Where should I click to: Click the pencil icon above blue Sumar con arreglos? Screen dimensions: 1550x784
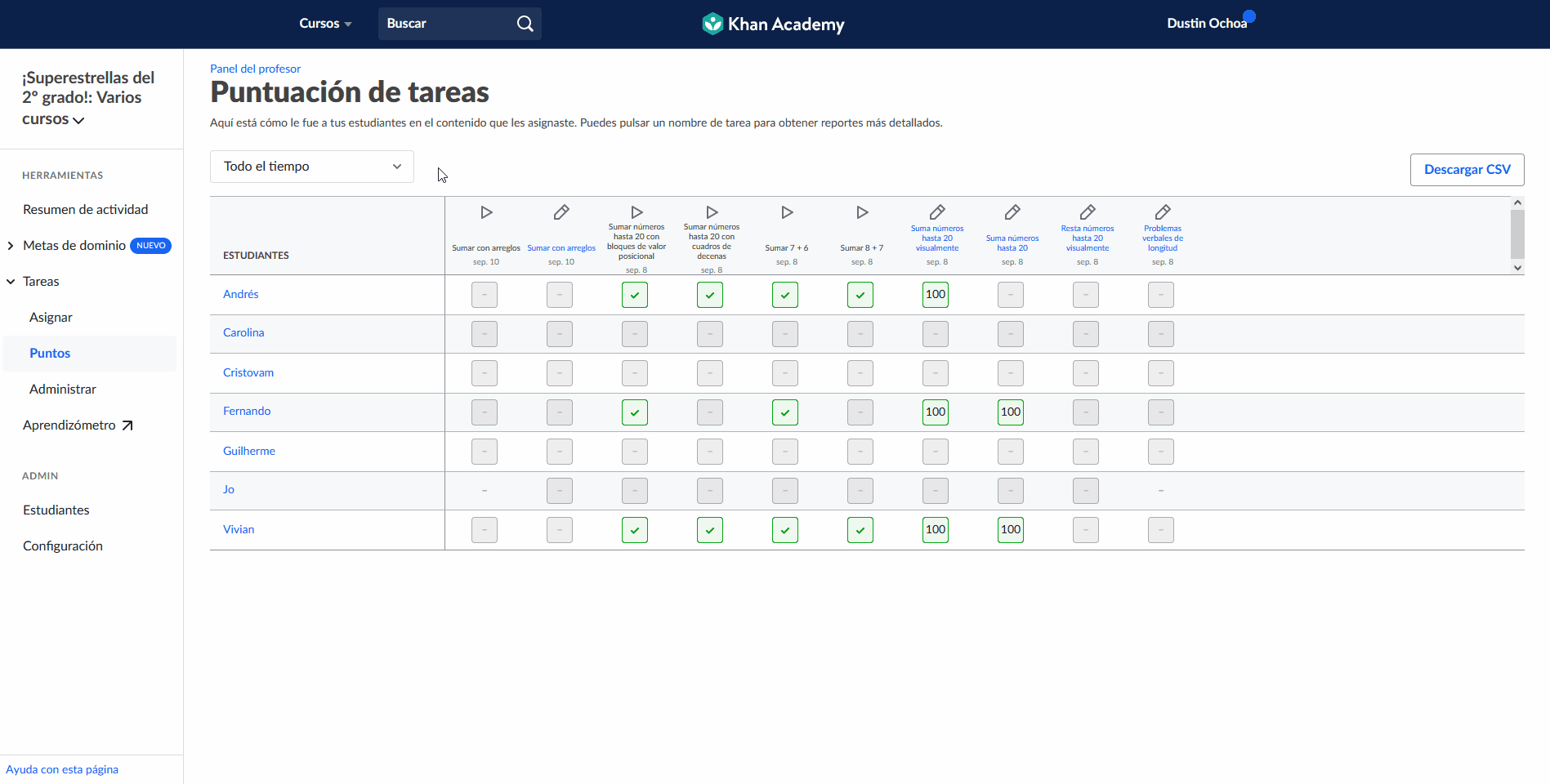point(561,212)
